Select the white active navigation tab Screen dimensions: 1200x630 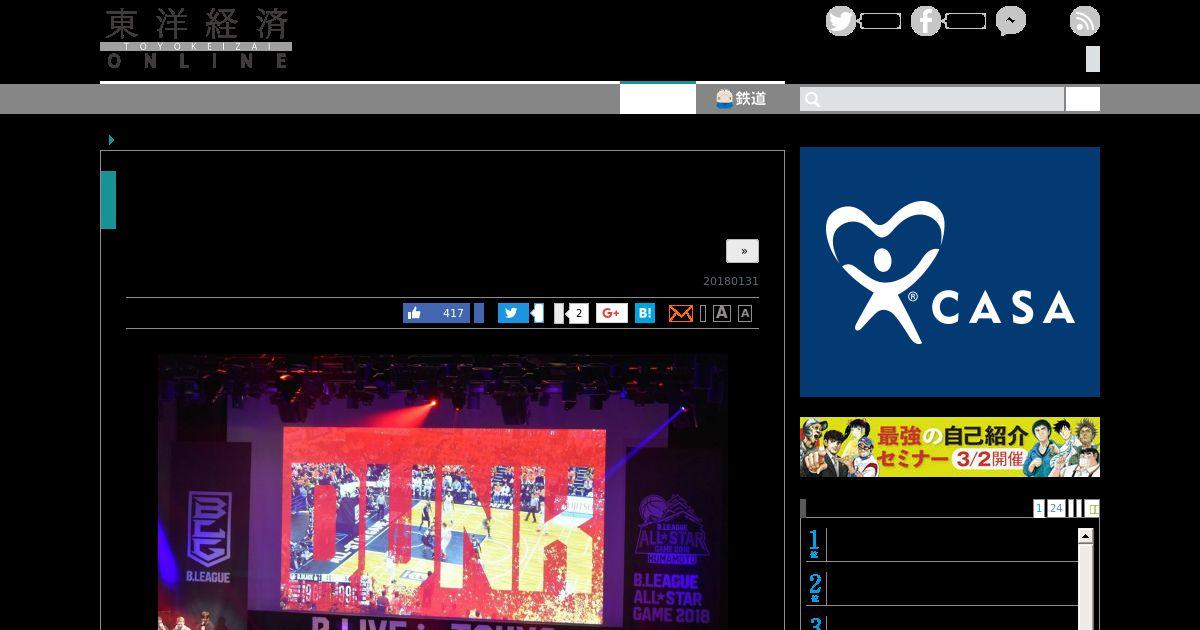tap(658, 98)
